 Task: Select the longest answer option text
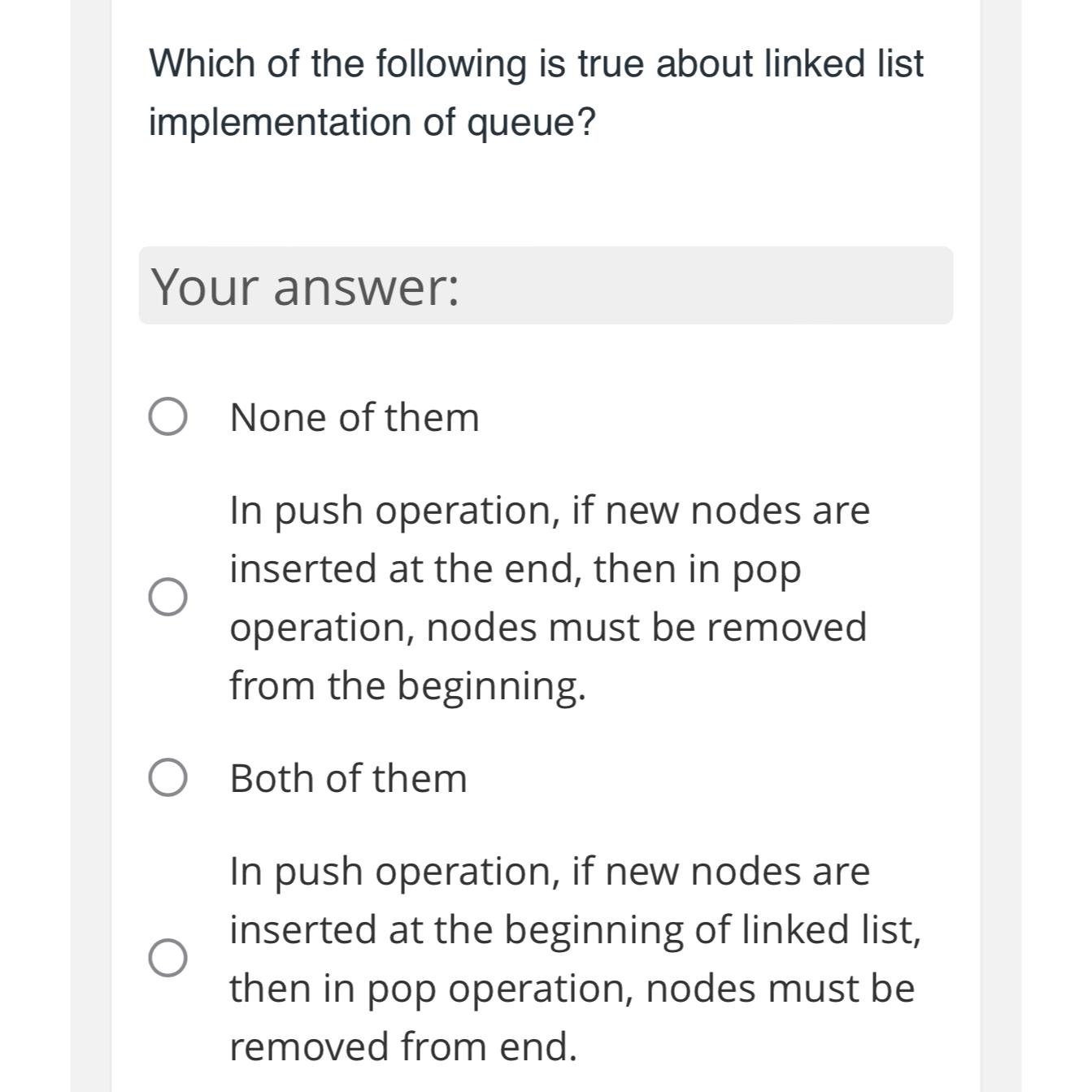tap(575, 959)
